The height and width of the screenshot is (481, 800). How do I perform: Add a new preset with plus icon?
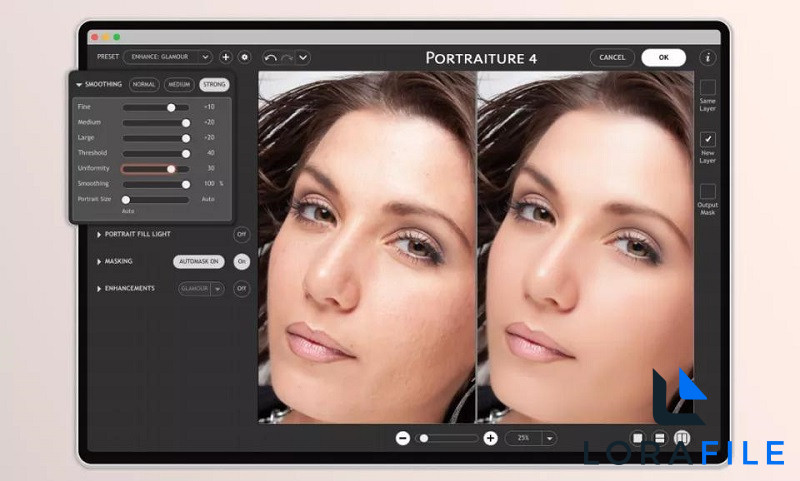(x=226, y=57)
